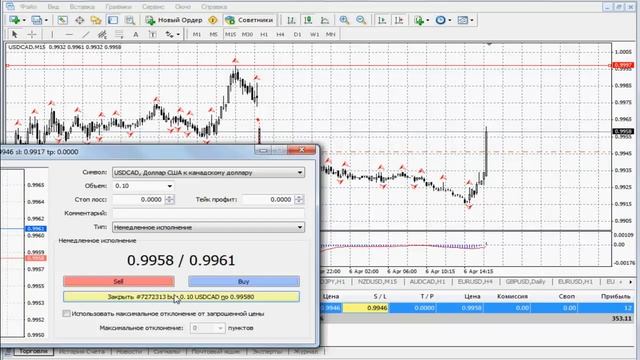Expand the arrows tool dropdown
The height and width of the screenshot is (360, 640).
pos(178,34)
